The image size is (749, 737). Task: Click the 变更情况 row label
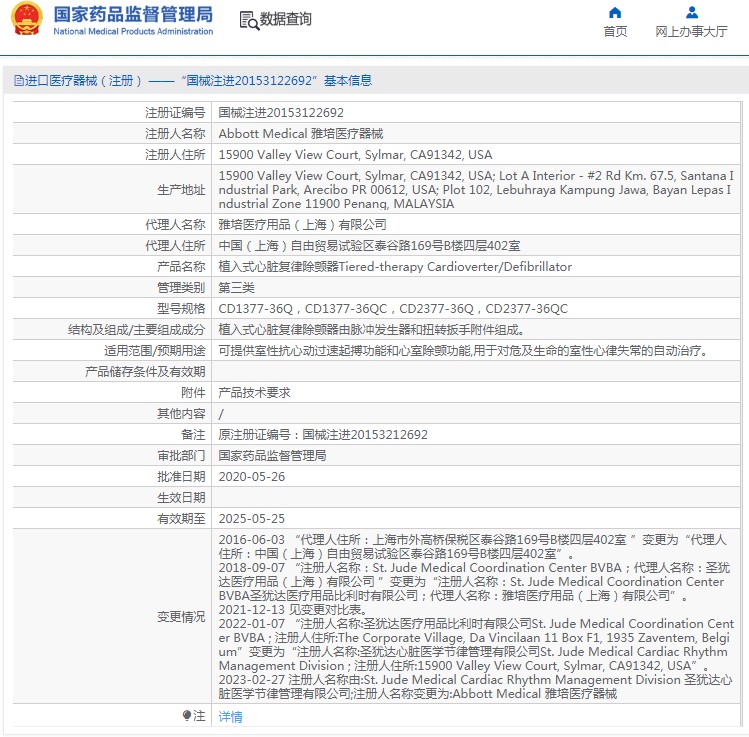coord(181,617)
